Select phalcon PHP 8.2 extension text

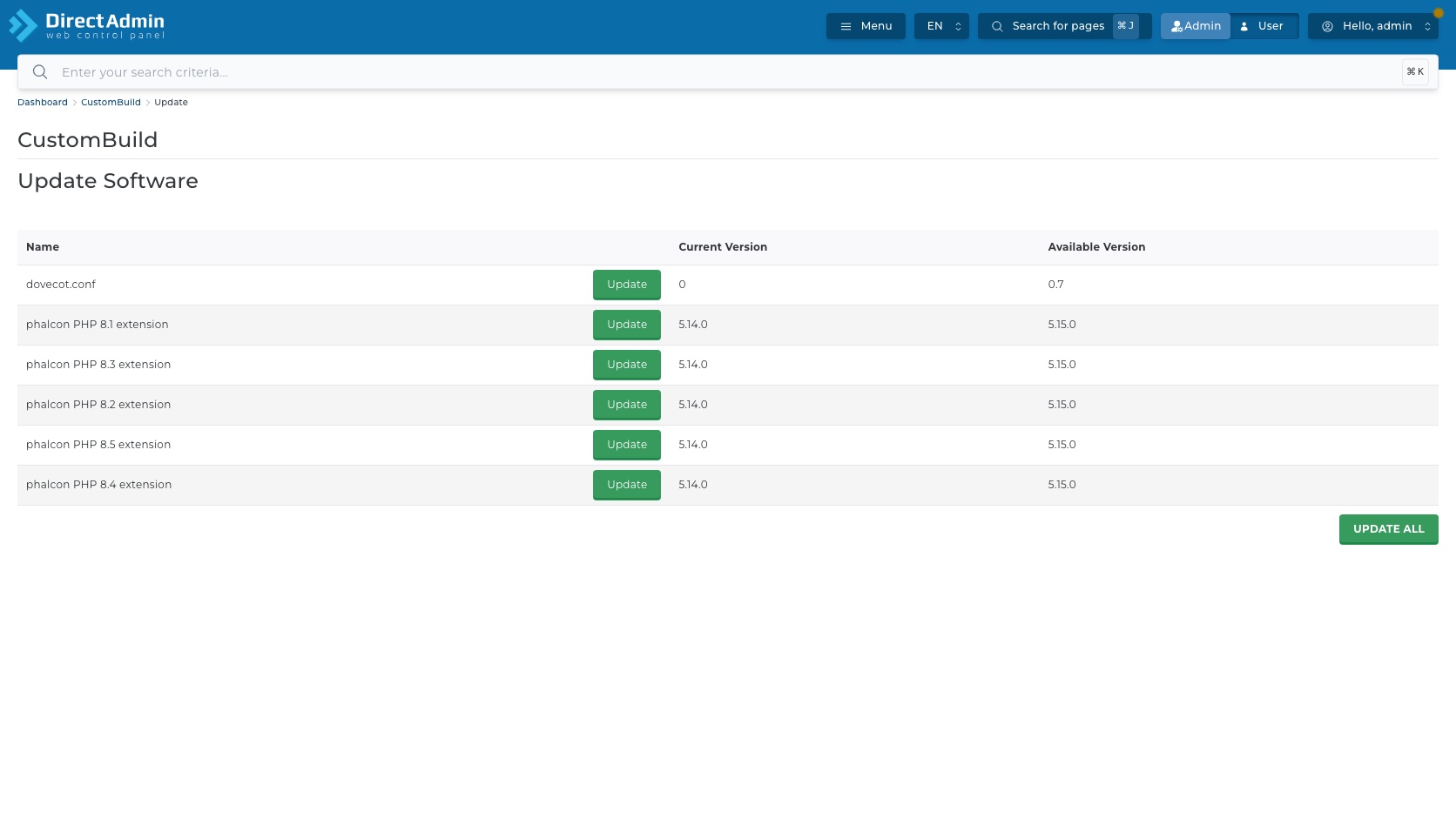tap(98, 405)
